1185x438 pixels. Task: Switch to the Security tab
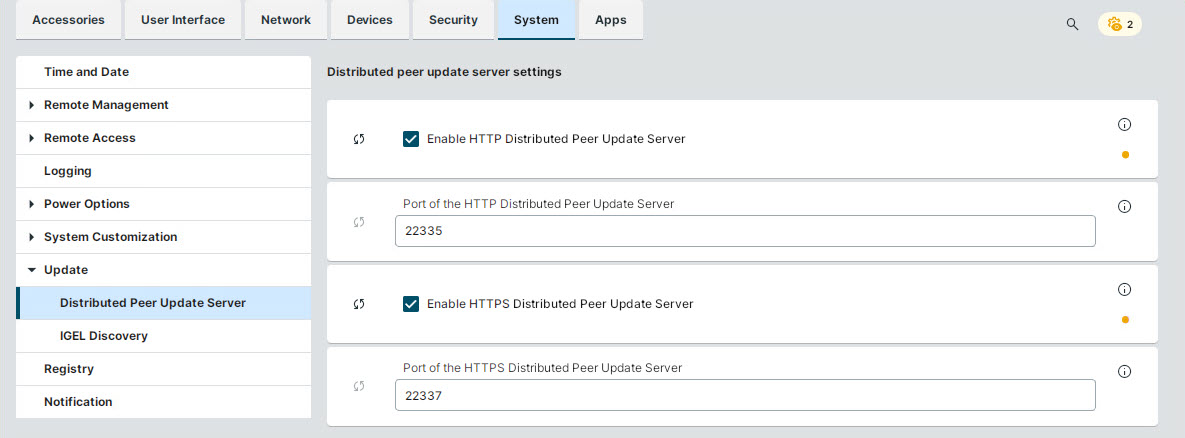click(453, 20)
